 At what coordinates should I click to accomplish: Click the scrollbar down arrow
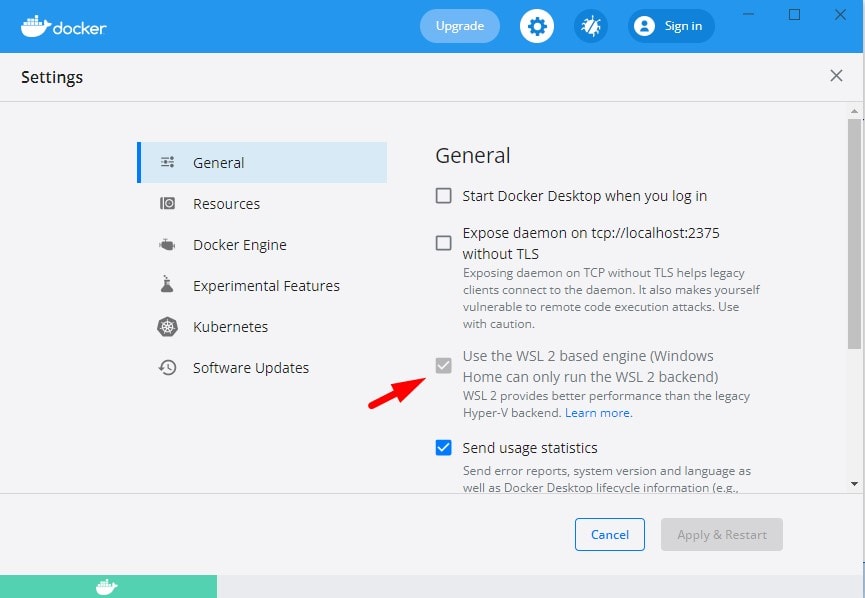(x=855, y=484)
